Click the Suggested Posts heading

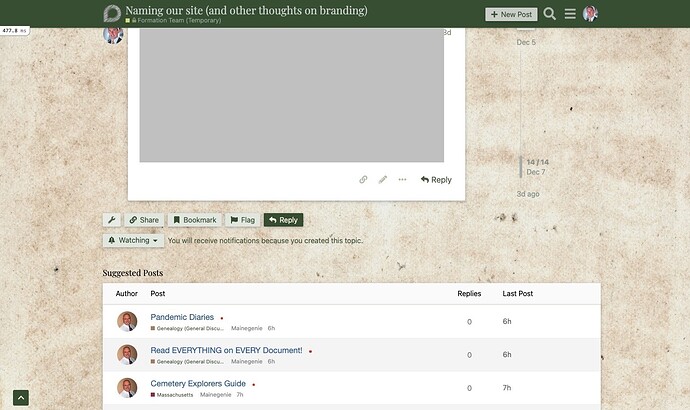pos(132,273)
